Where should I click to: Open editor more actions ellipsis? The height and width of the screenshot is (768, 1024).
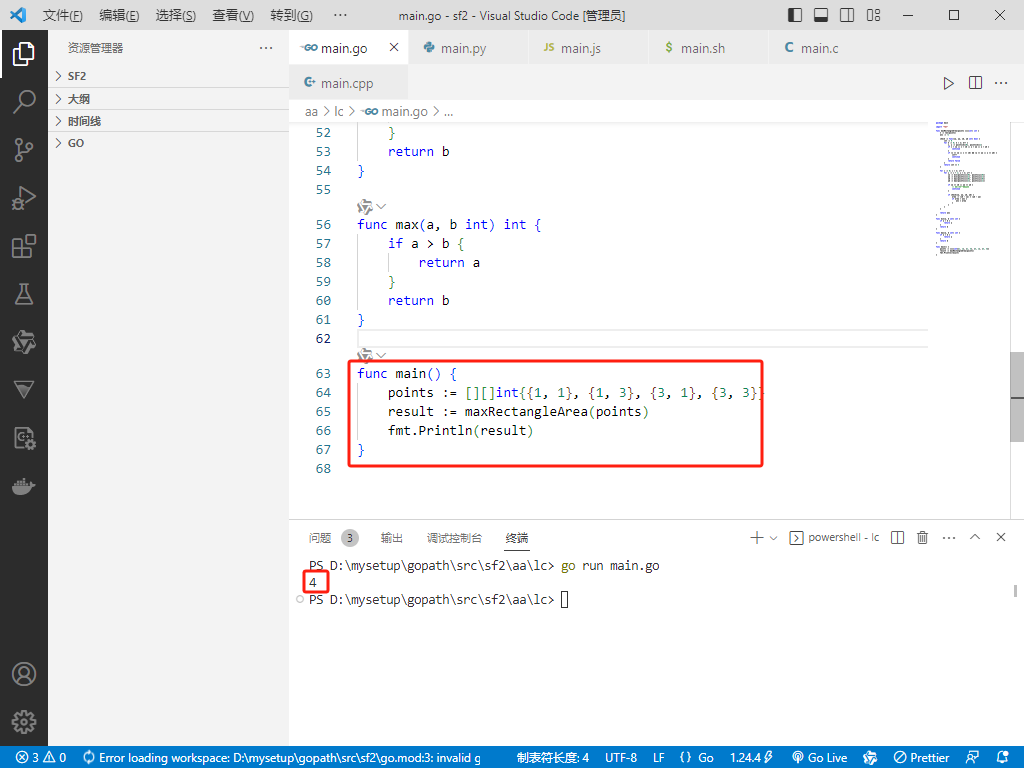[x=1001, y=83]
